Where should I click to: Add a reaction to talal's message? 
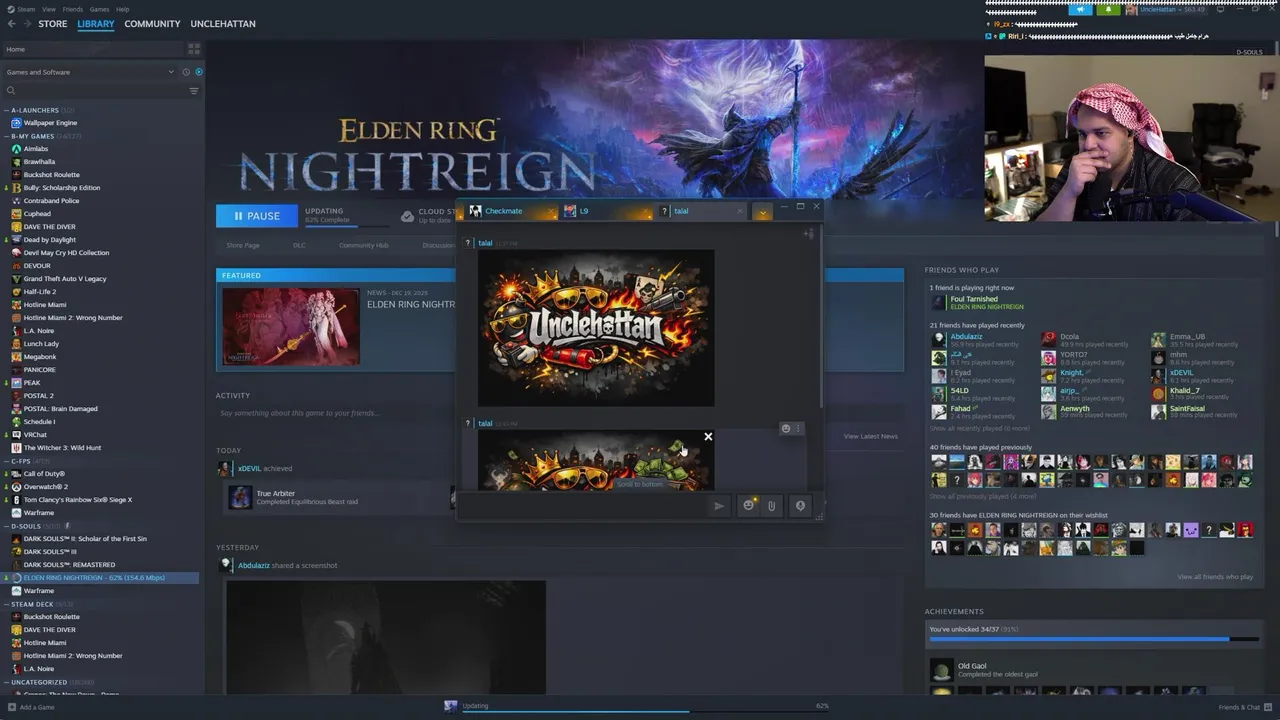pos(786,428)
